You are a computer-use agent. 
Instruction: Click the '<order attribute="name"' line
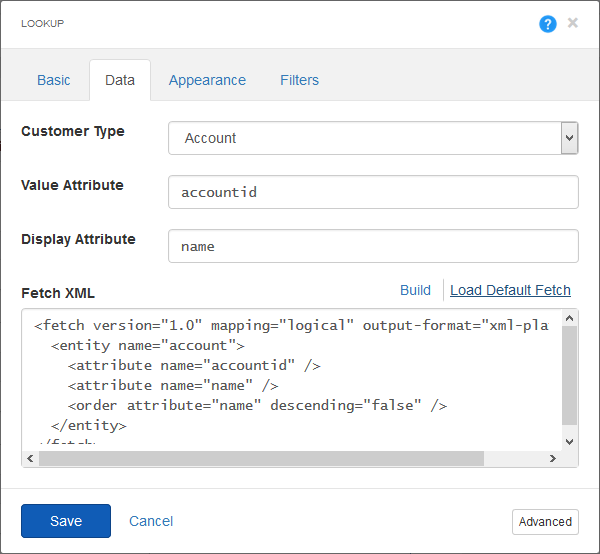(x=257, y=405)
